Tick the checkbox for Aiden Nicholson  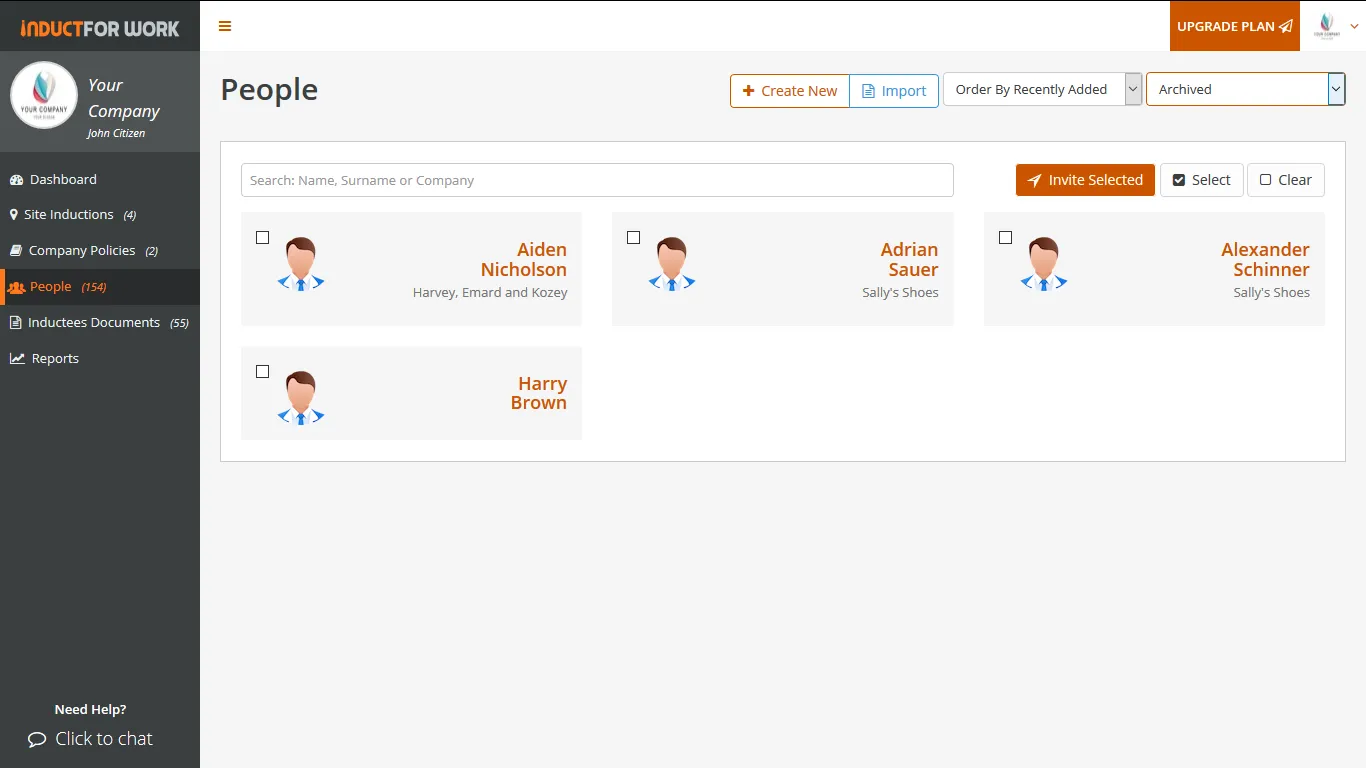pos(263,238)
